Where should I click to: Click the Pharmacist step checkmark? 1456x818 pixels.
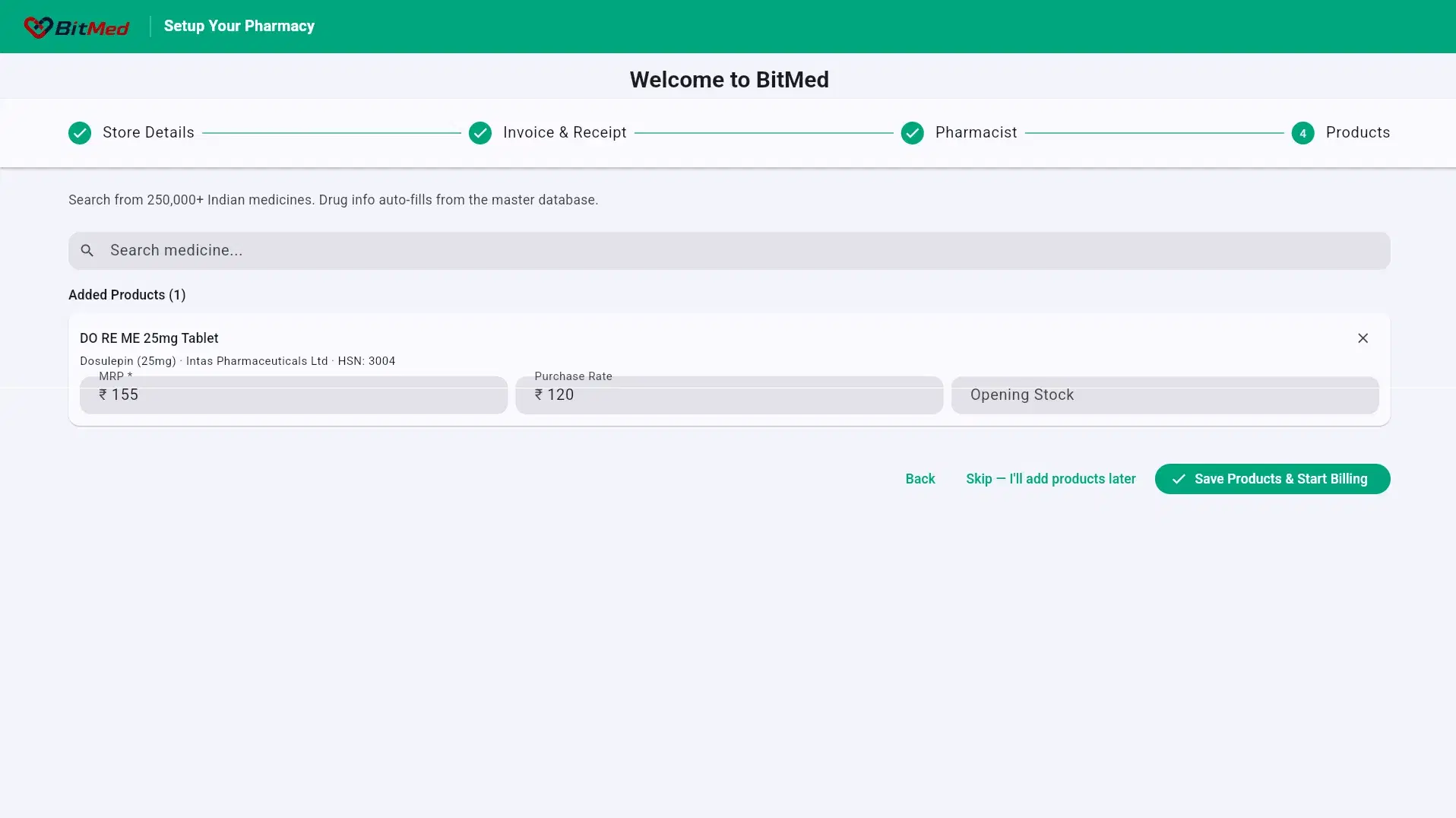pyautogui.click(x=913, y=133)
